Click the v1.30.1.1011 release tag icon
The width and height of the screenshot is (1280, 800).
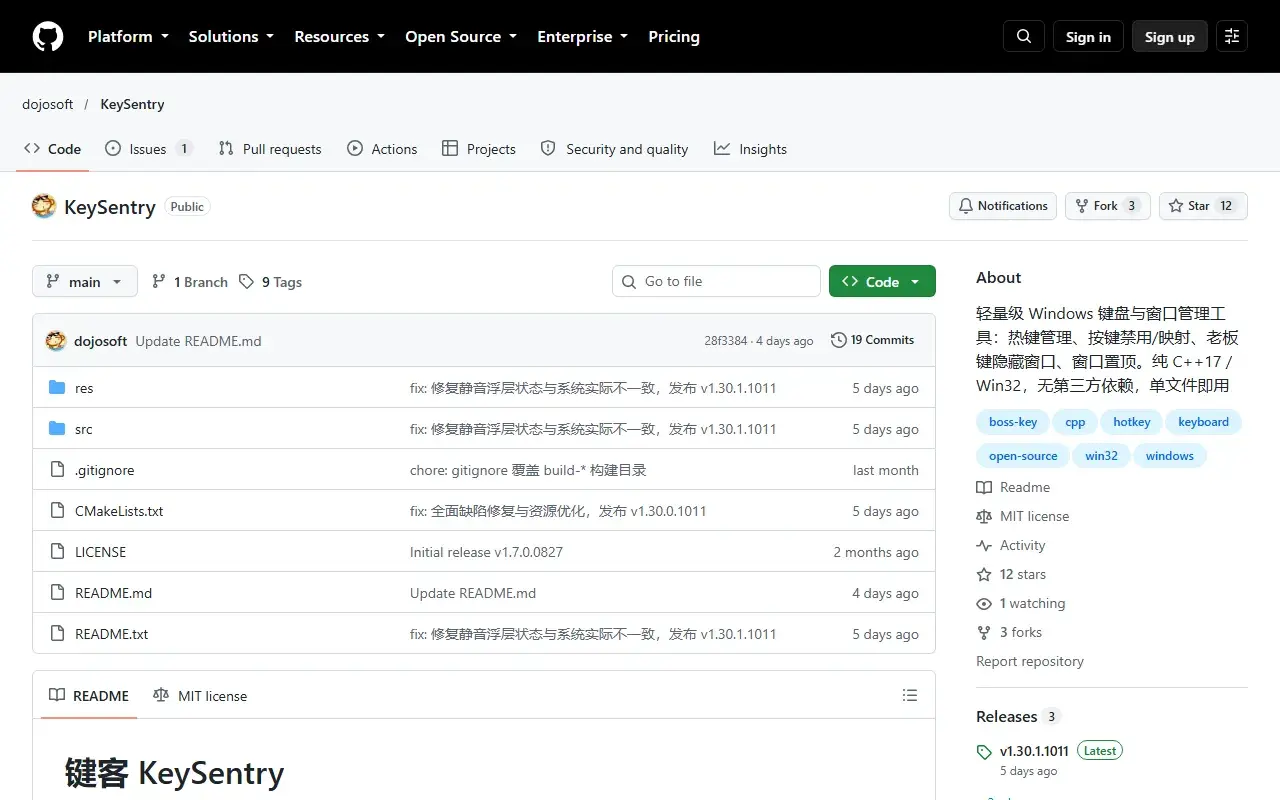tap(984, 752)
